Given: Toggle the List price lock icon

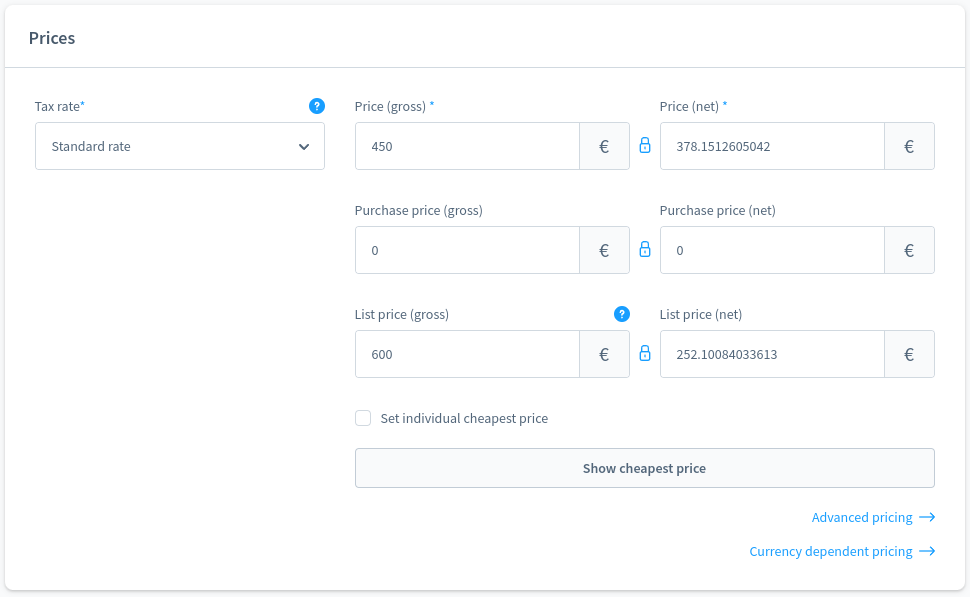Looking at the screenshot, I should click(x=645, y=354).
